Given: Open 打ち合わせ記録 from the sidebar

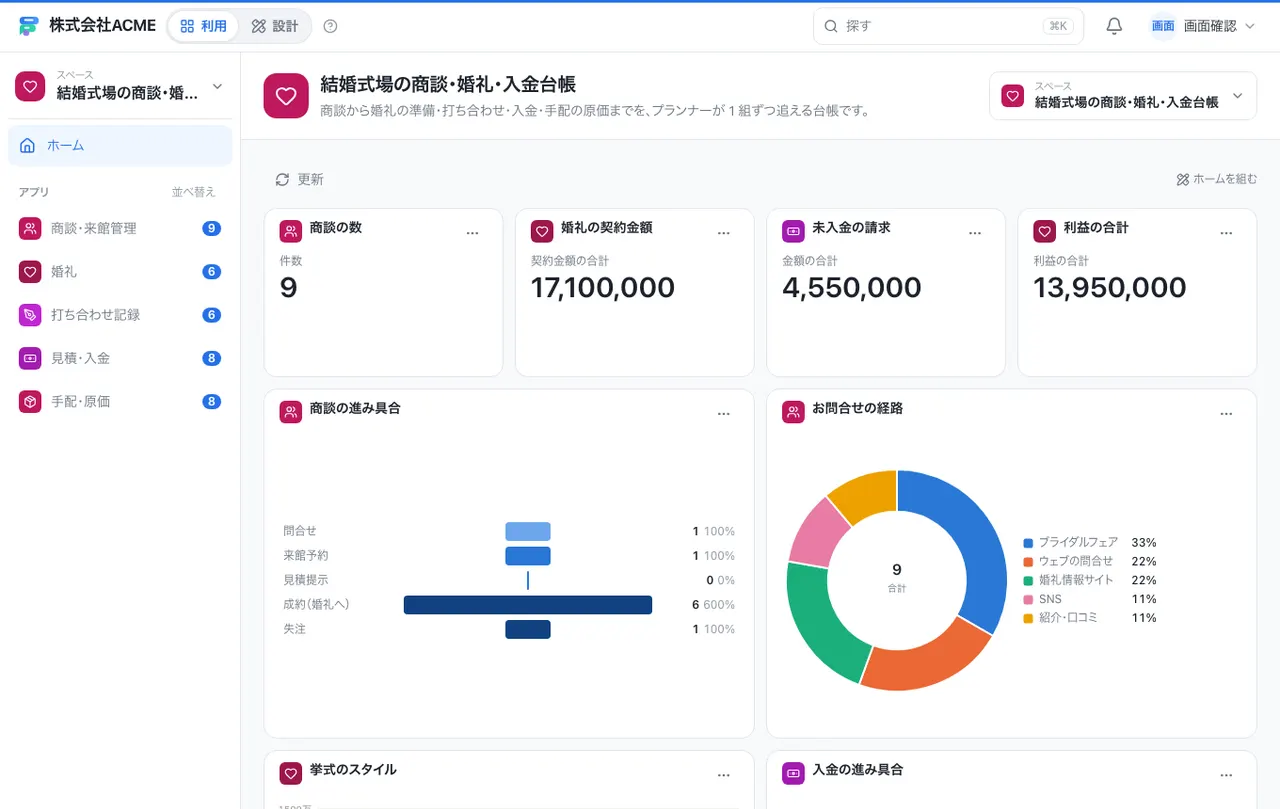Looking at the screenshot, I should [120, 315].
